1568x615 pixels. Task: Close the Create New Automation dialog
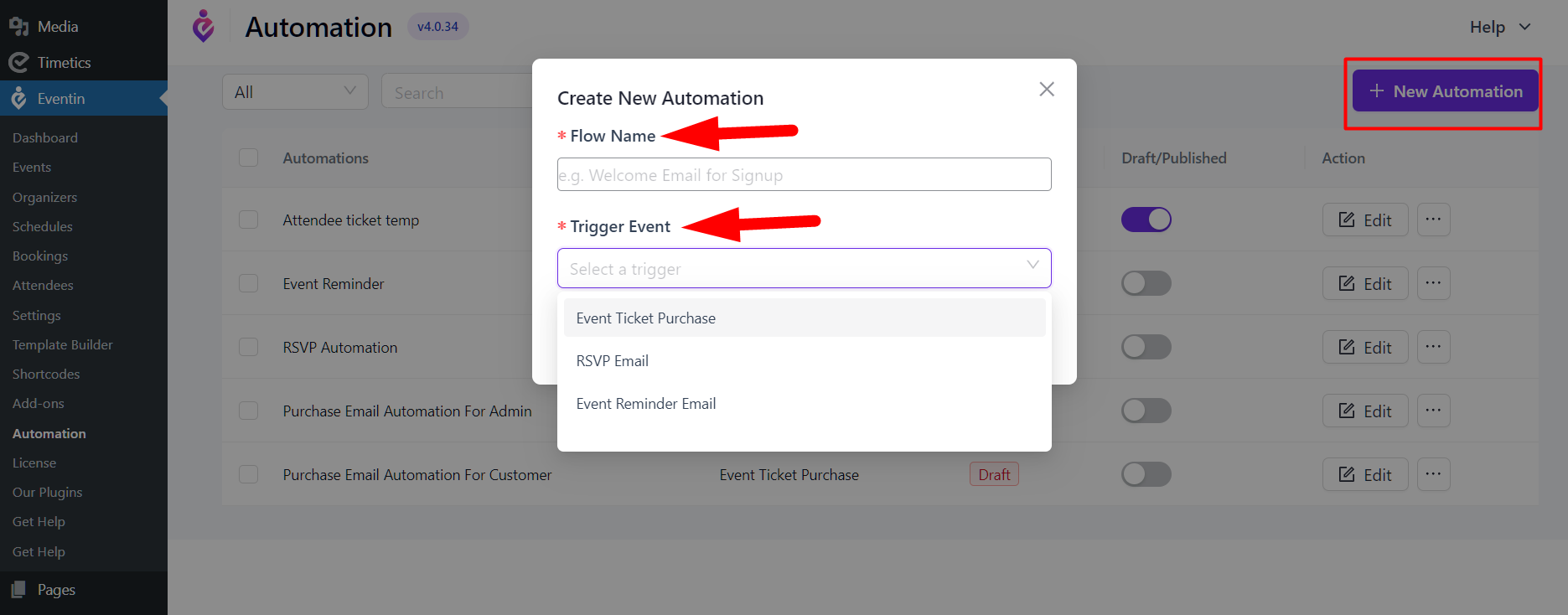1047,89
